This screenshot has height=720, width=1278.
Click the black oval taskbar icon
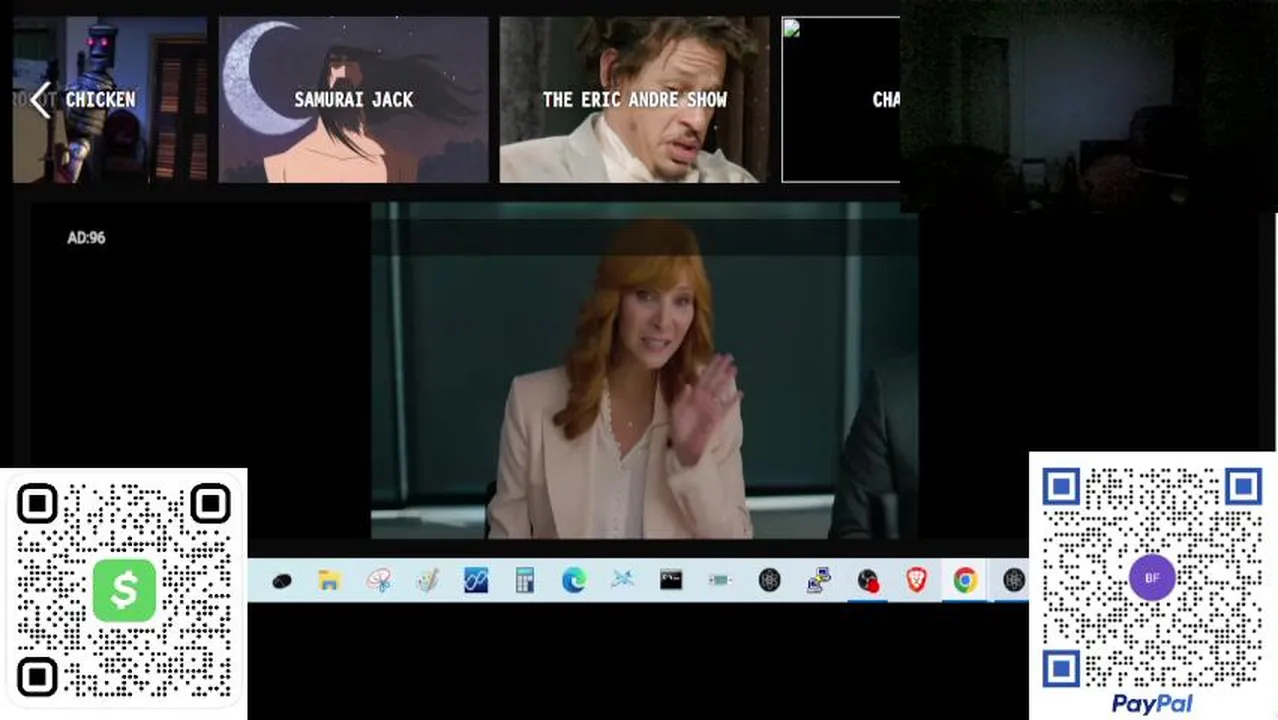click(281, 581)
